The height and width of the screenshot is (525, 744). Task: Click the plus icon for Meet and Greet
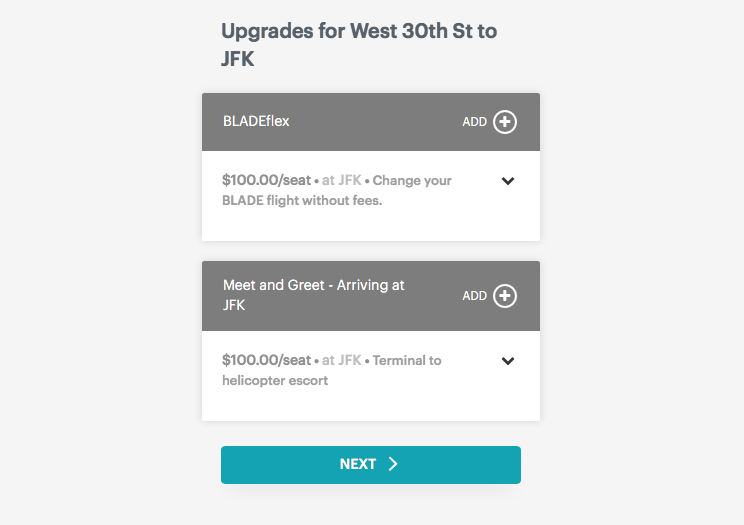tap(505, 296)
